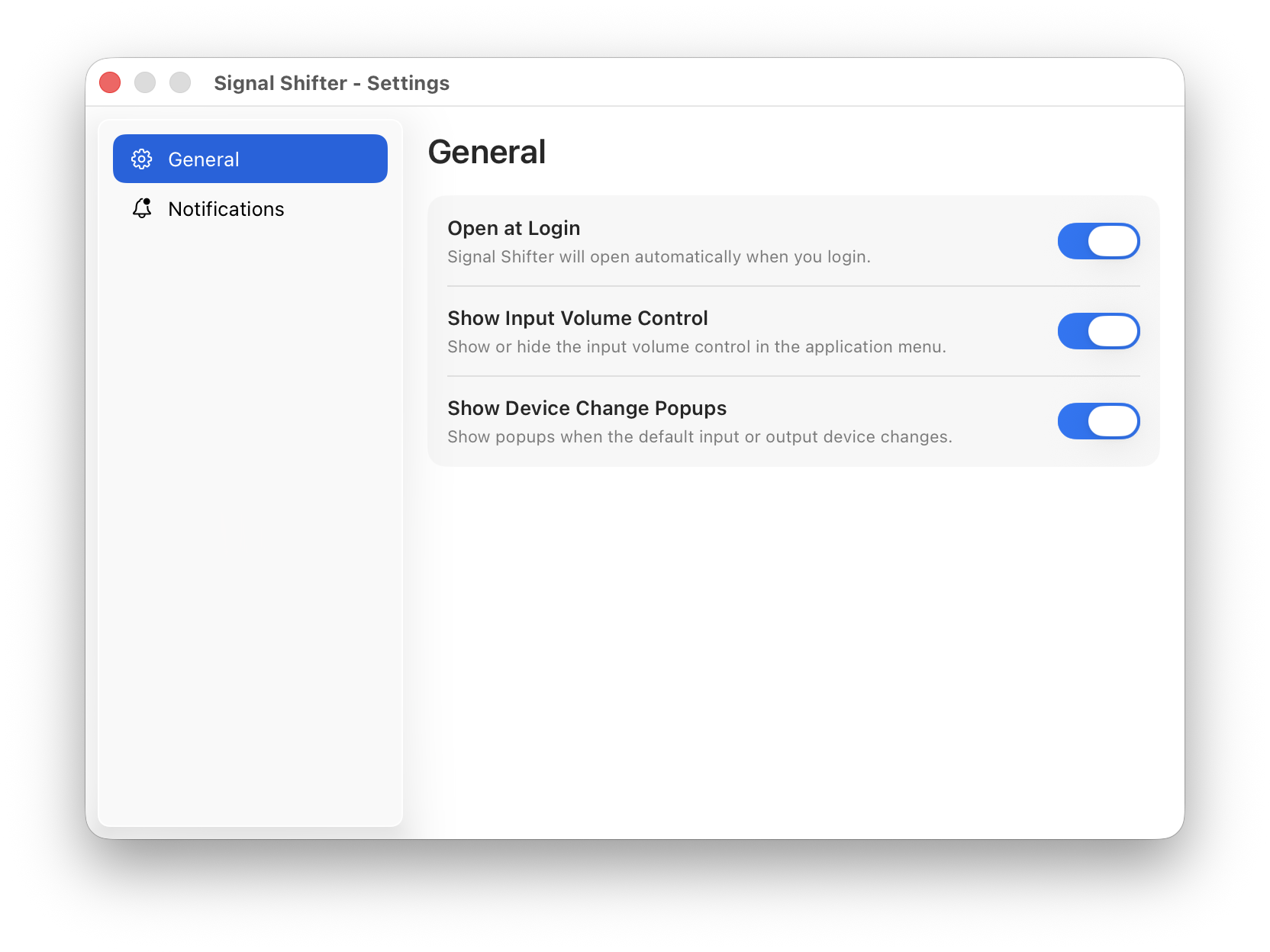This screenshot has width=1270, height=952.
Task: Turn off Show Input Volume Control
Action: [1098, 331]
